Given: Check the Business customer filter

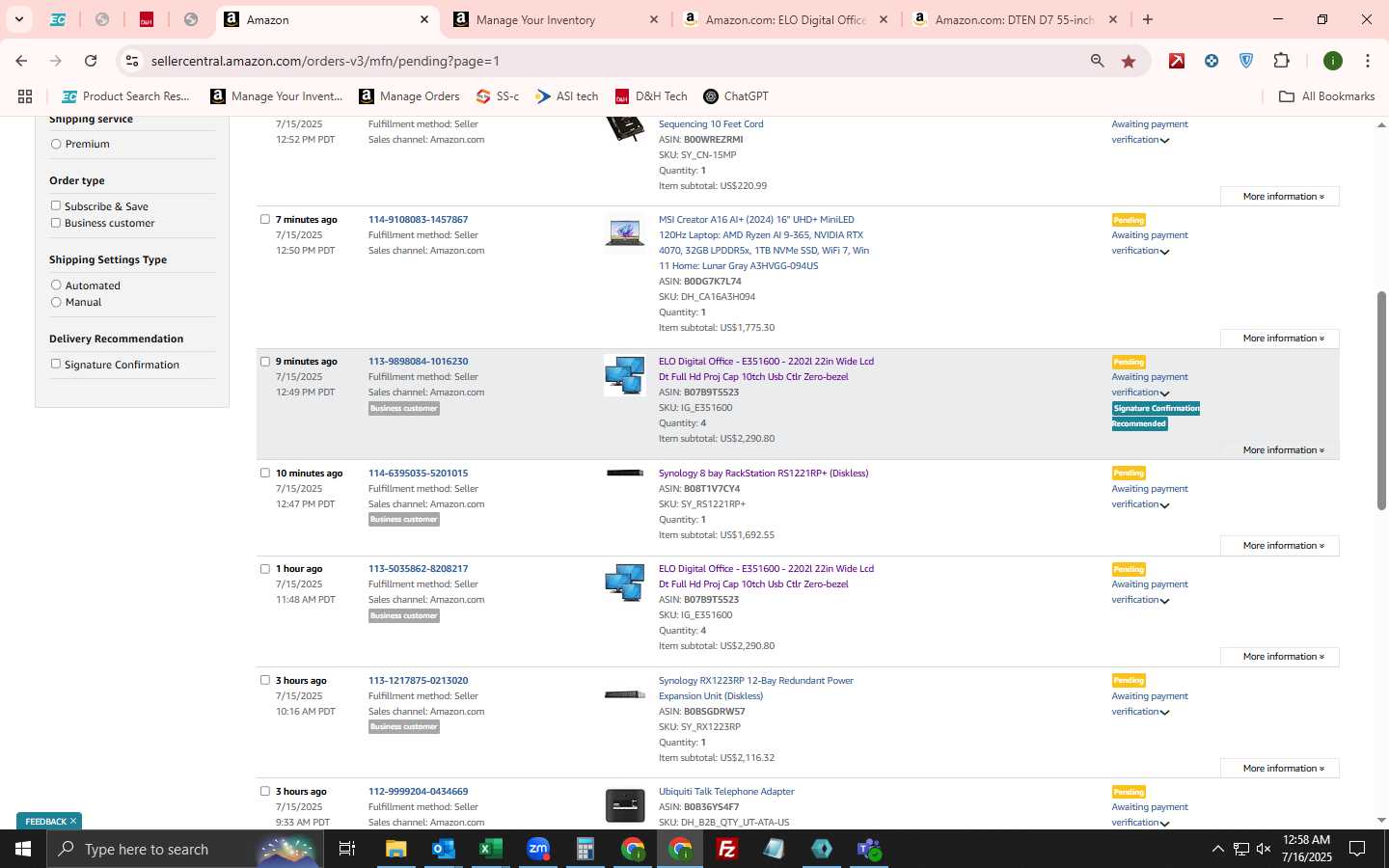Looking at the screenshot, I should (56, 223).
